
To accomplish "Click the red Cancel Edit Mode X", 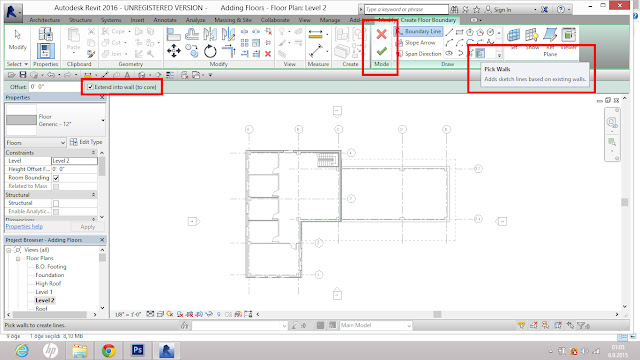I will click(382, 34).
